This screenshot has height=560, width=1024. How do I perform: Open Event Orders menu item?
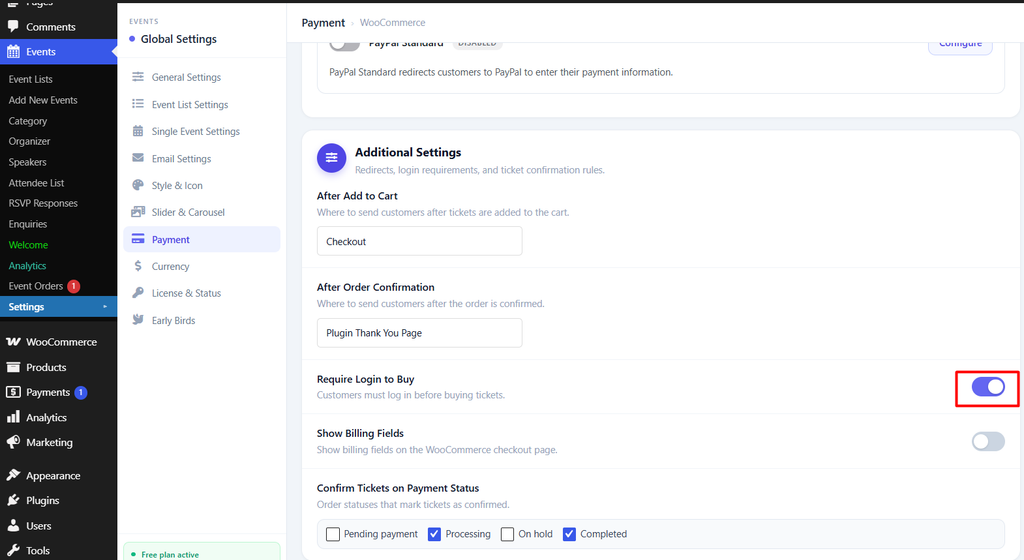click(x=36, y=286)
